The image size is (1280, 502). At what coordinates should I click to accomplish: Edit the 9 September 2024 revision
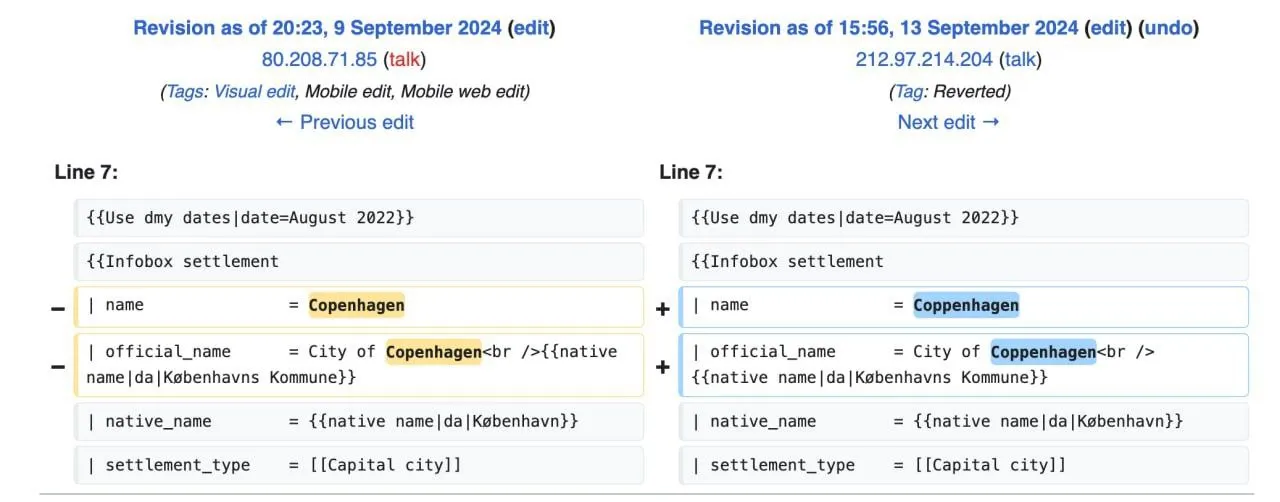531,28
